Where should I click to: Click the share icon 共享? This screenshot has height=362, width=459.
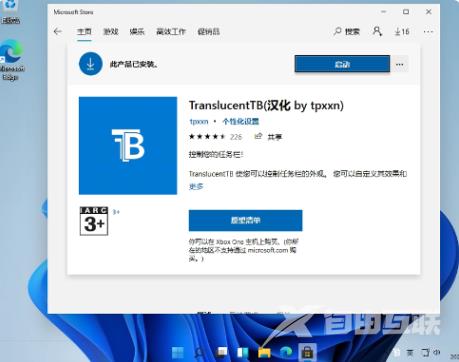pos(268,137)
